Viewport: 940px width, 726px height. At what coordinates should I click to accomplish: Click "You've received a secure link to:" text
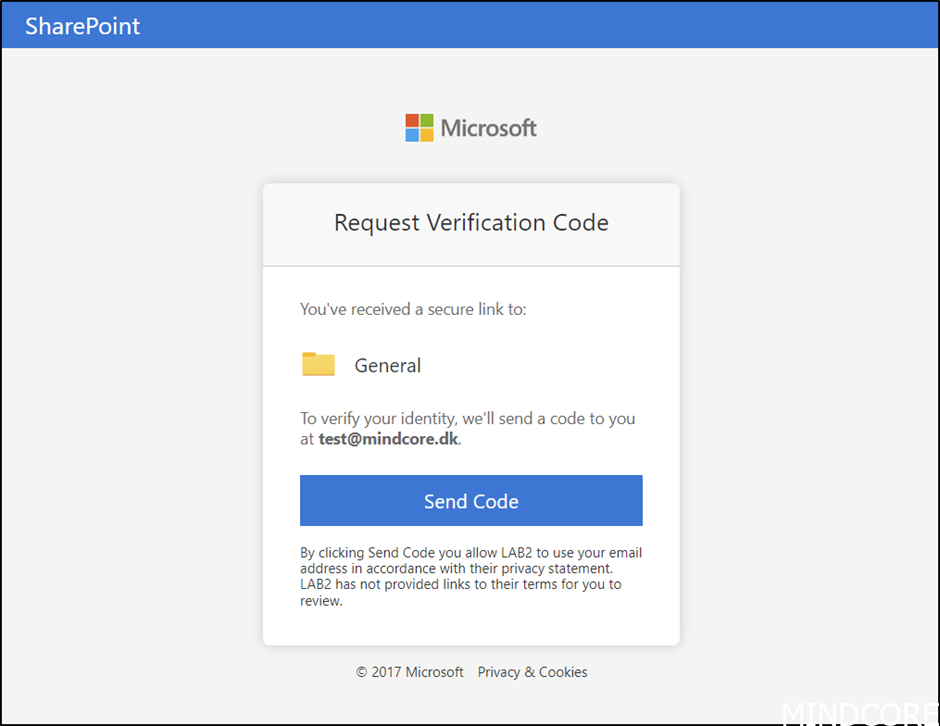[413, 309]
